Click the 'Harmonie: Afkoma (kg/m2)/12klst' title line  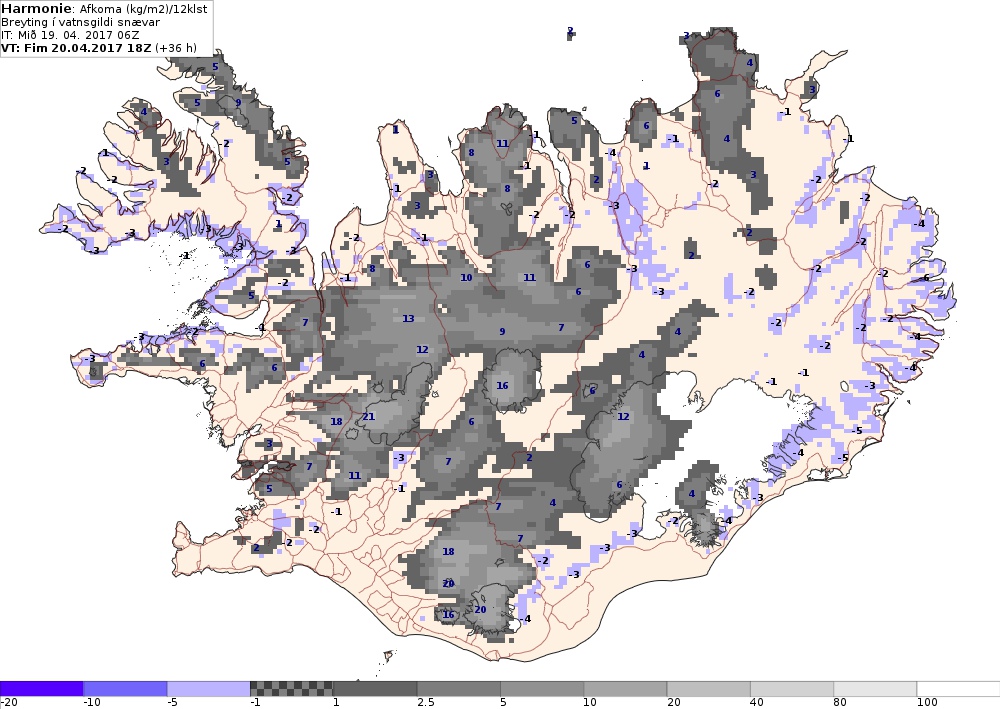[103, 9]
